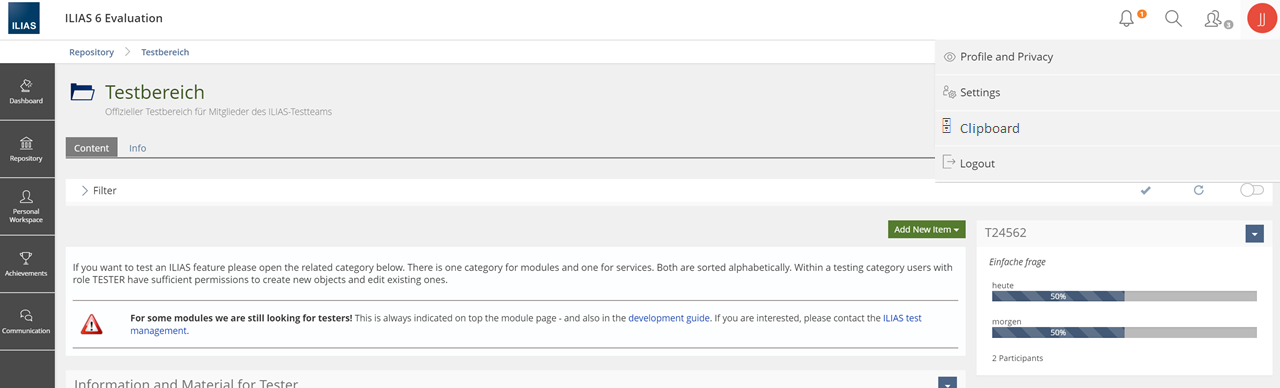The image size is (1280, 388).
Task: Expand the Filter section
Action: click(98, 190)
